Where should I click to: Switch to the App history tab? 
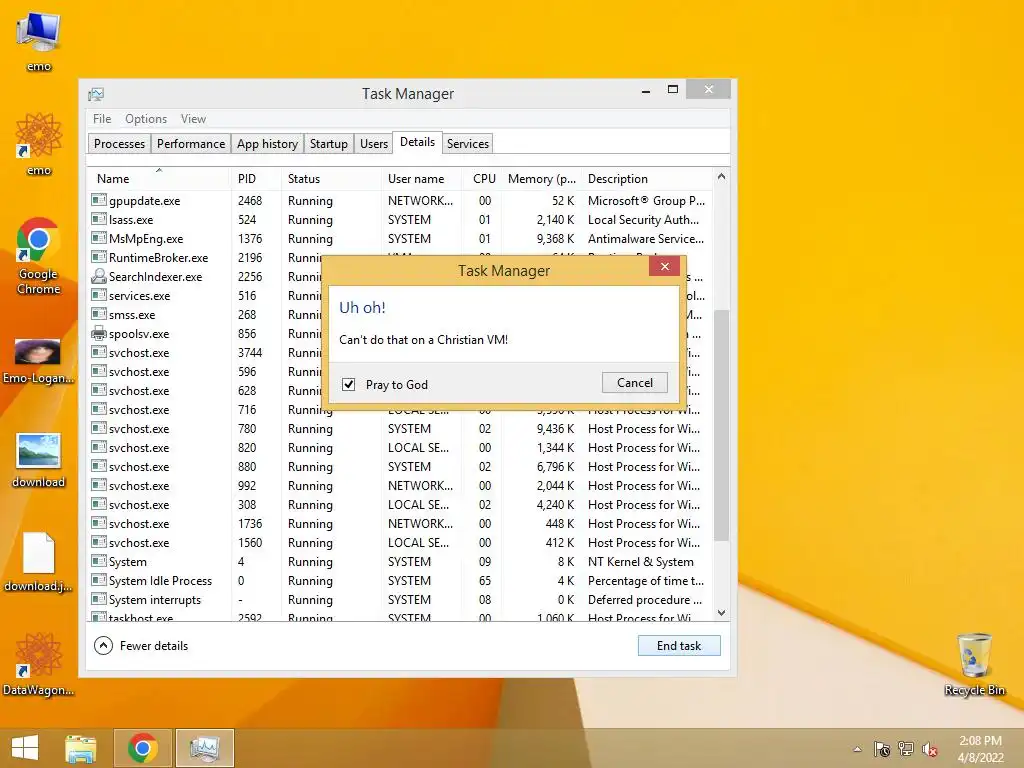click(267, 144)
